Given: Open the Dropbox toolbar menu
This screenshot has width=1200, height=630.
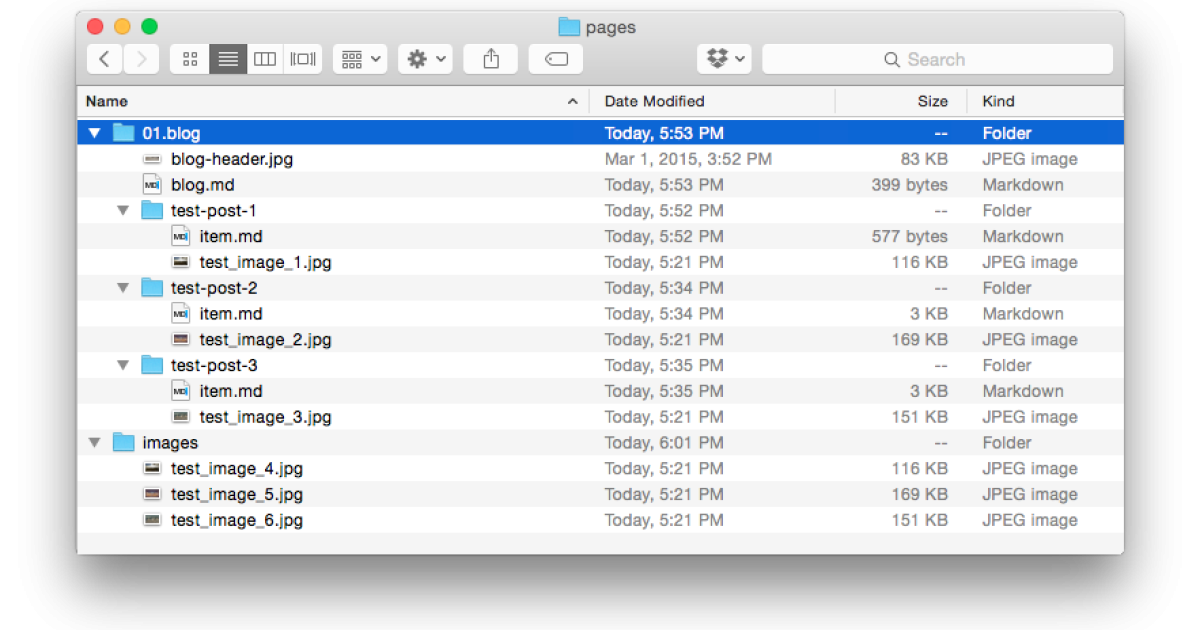Looking at the screenshot, I should pyautogui.click(x=725, y=59).
